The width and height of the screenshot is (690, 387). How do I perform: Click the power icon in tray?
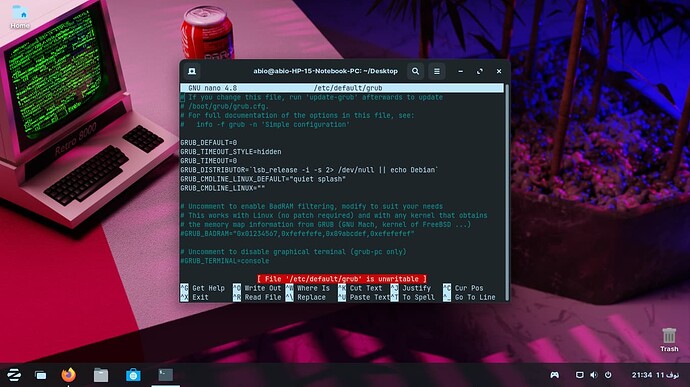[x=608, y=375]
